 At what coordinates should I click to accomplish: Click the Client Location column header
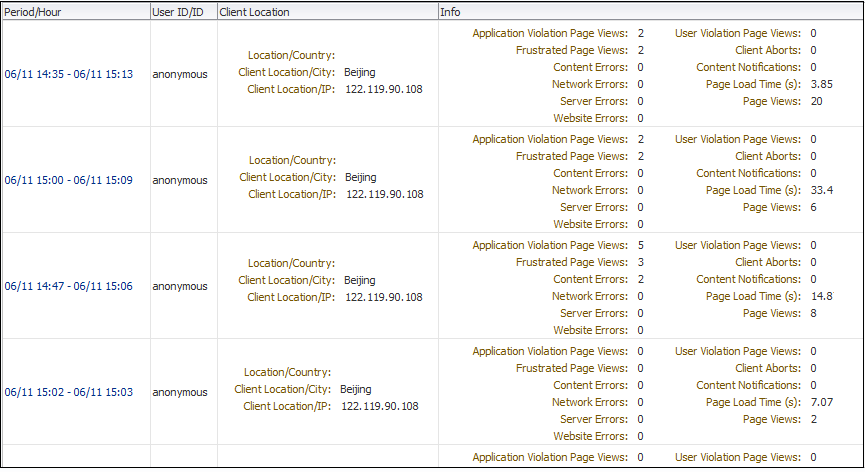(328, 12)
